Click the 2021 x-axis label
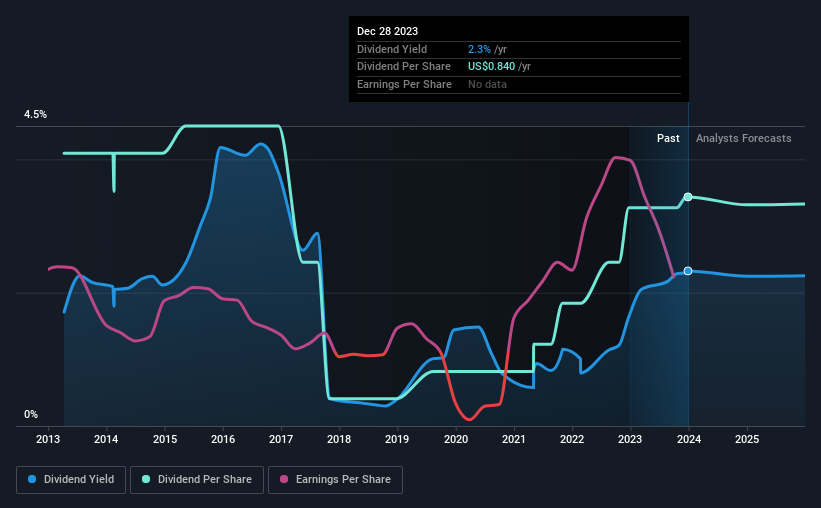Image resolution: width=821 pixels, height=508 pixels. [x=514, y=439]
